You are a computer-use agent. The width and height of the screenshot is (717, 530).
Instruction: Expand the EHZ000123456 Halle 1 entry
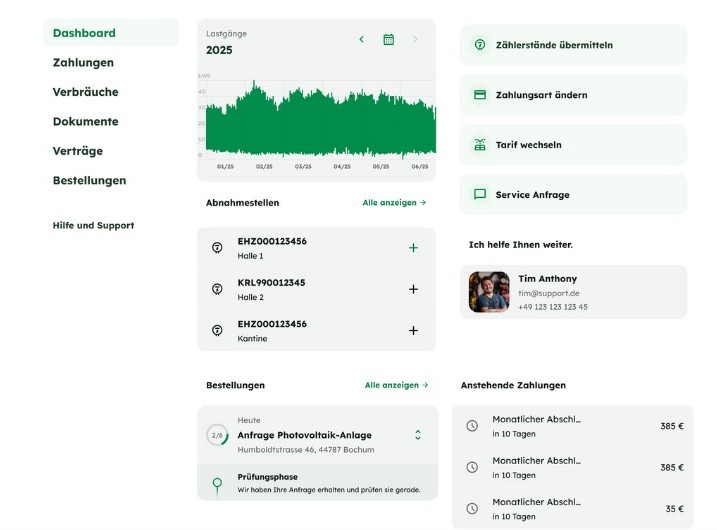click(x=413, y=248)
